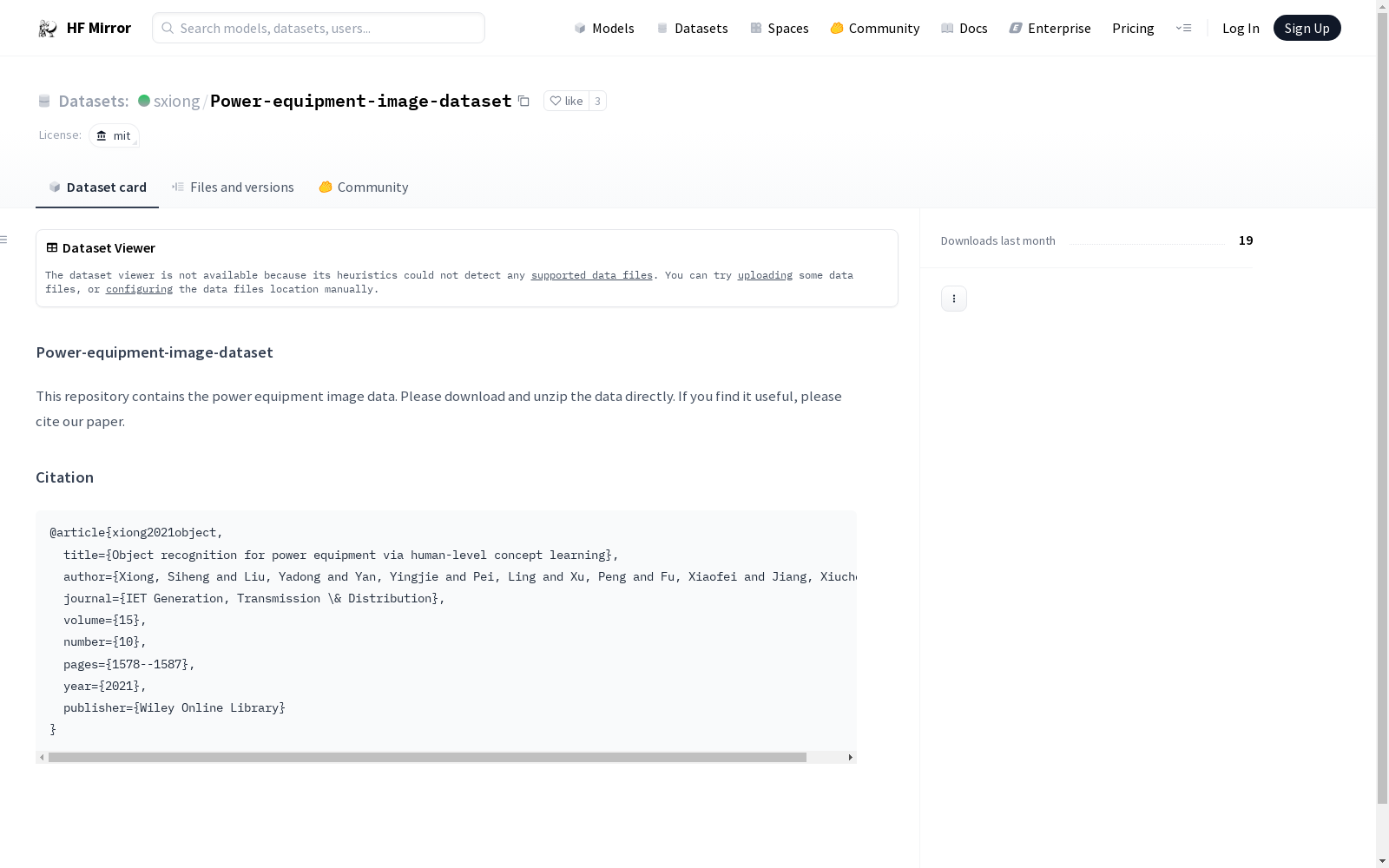Click the Dataset Viewer heading
This screenshot has width=1389, height=868.
click(x=109, y=247)
